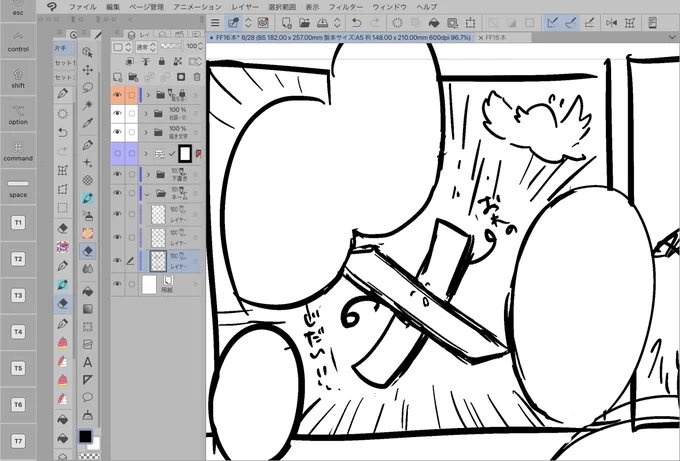Hide the 用紙 paper layer via eye icon
Image resolution: width=680 pixels, height=461 pixels.
click(117, 284)
